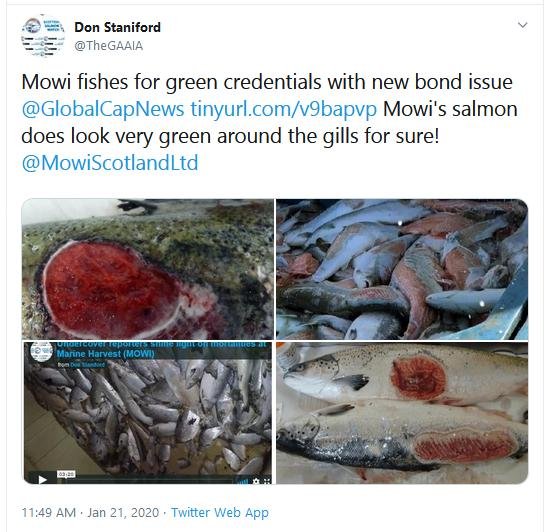The height and width of the screenshot is (532, 549).
Task: Adjust the video volume bars
Action: point(242,482)
